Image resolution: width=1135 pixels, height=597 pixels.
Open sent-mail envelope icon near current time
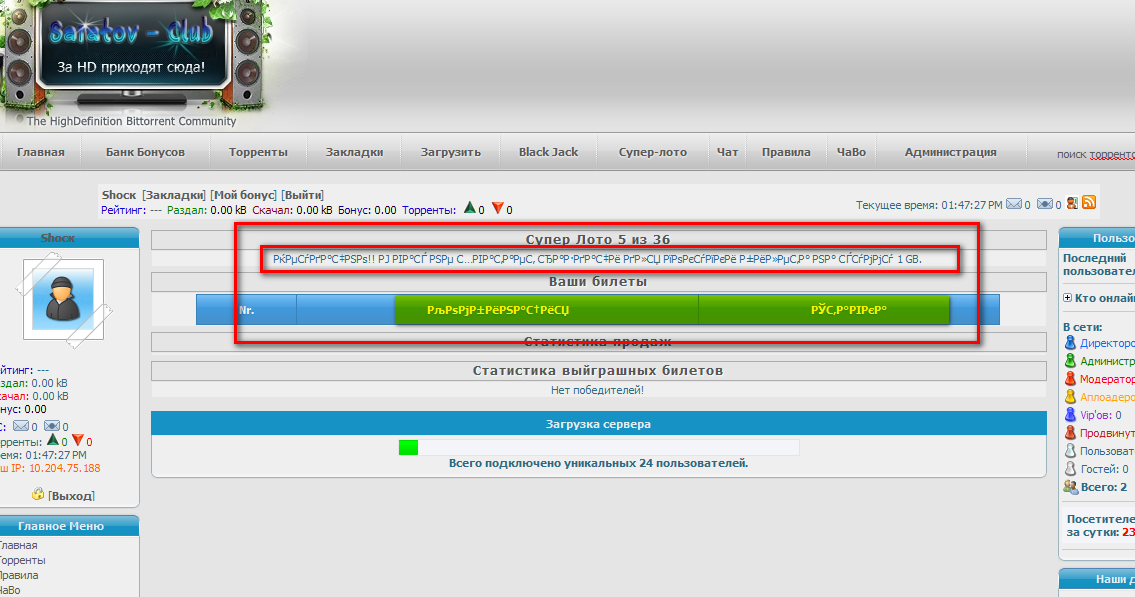[x=1045, y=204]
